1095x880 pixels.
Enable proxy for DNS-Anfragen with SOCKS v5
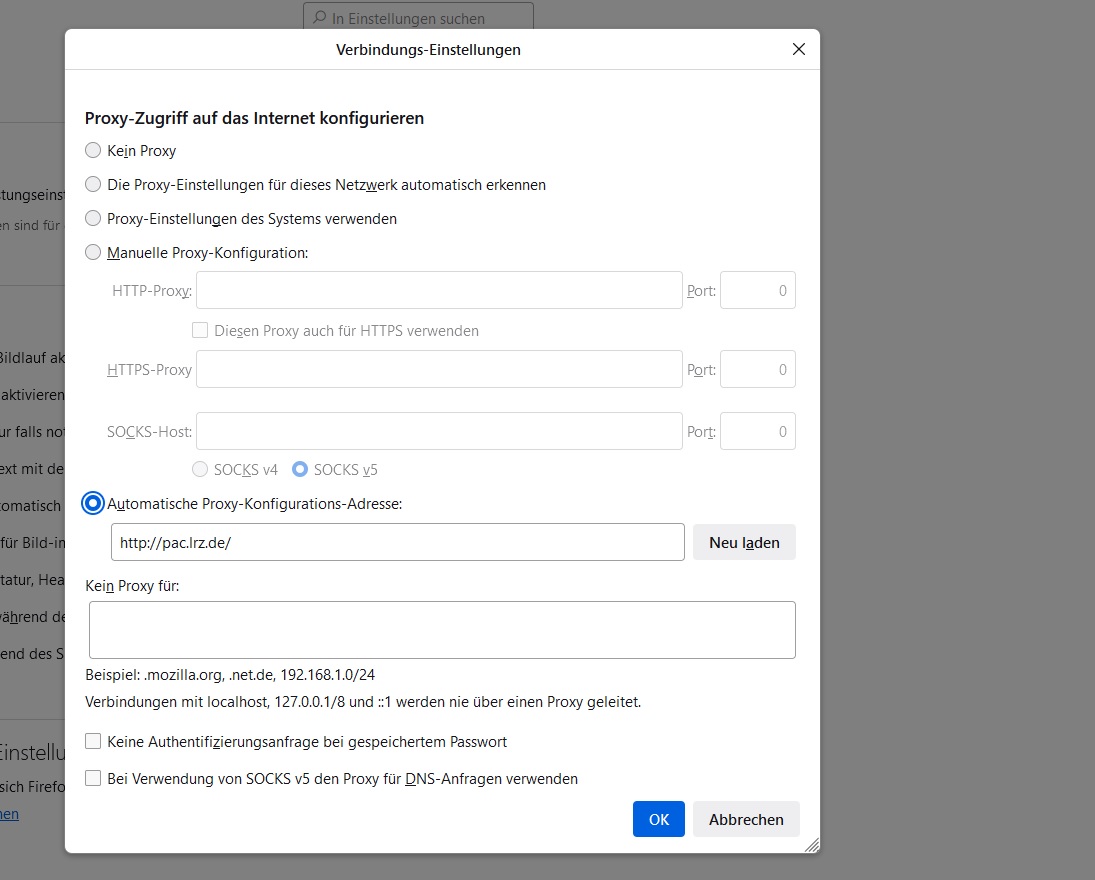[93, 779]
